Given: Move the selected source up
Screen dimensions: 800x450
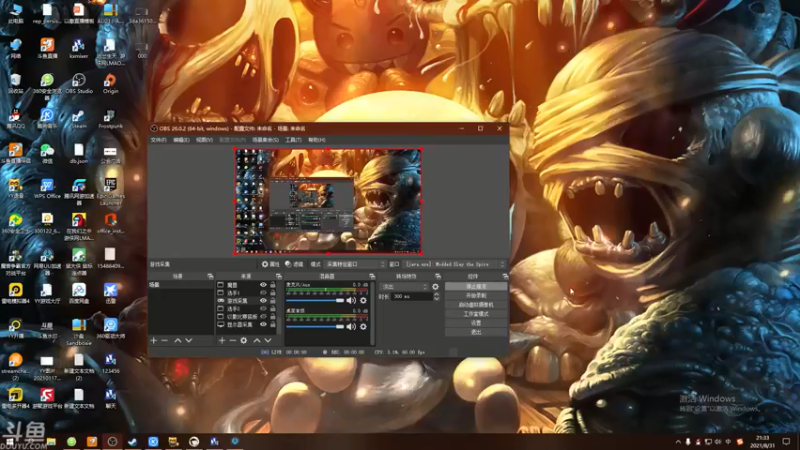Looking at the screenshot, I should (257, 340).
